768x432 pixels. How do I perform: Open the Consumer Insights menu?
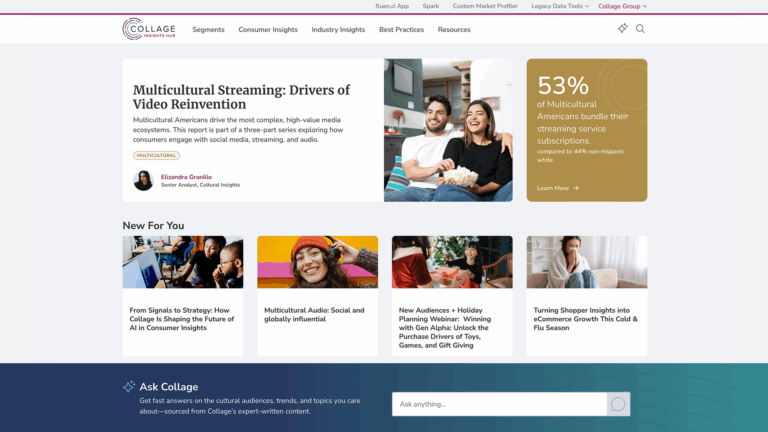click(x=268, y=30)
